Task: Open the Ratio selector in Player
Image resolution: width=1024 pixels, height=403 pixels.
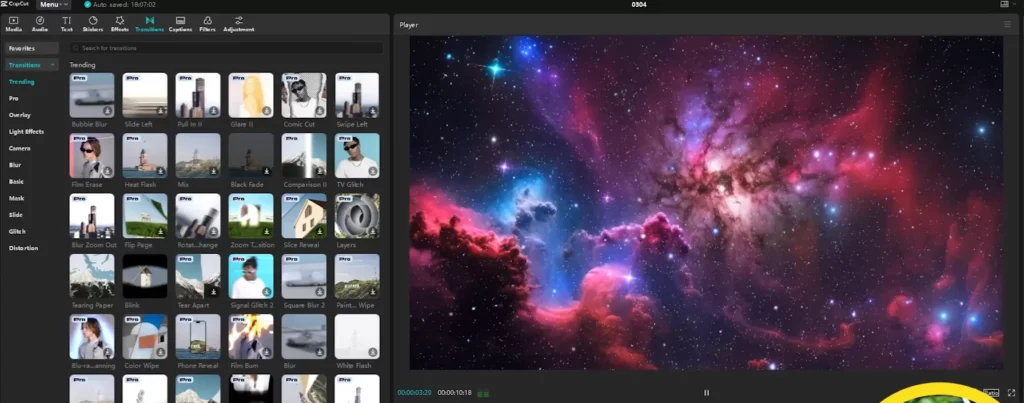Action: [x=990, y=392]
